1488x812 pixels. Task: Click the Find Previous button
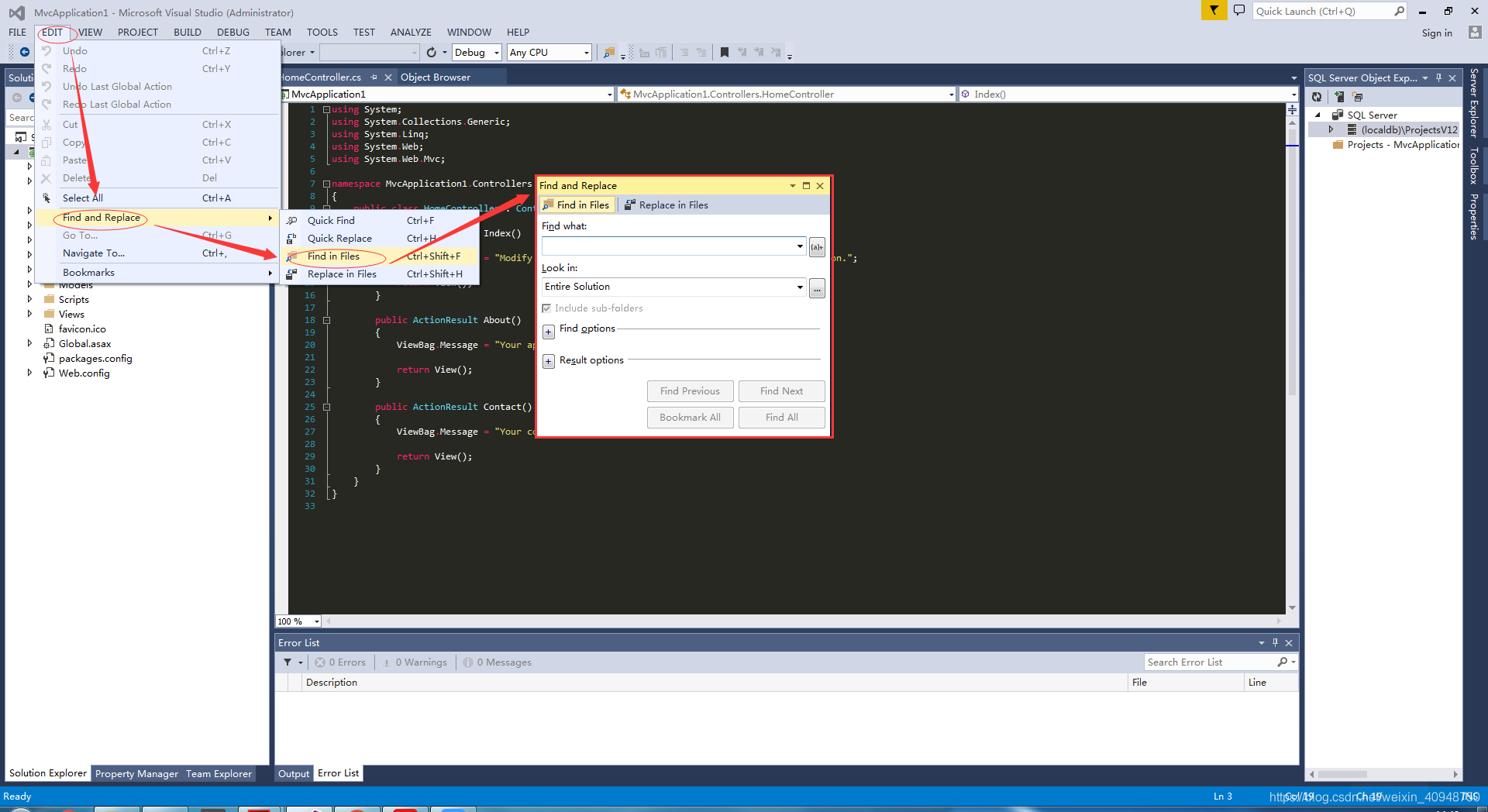(x=690, y=391)
